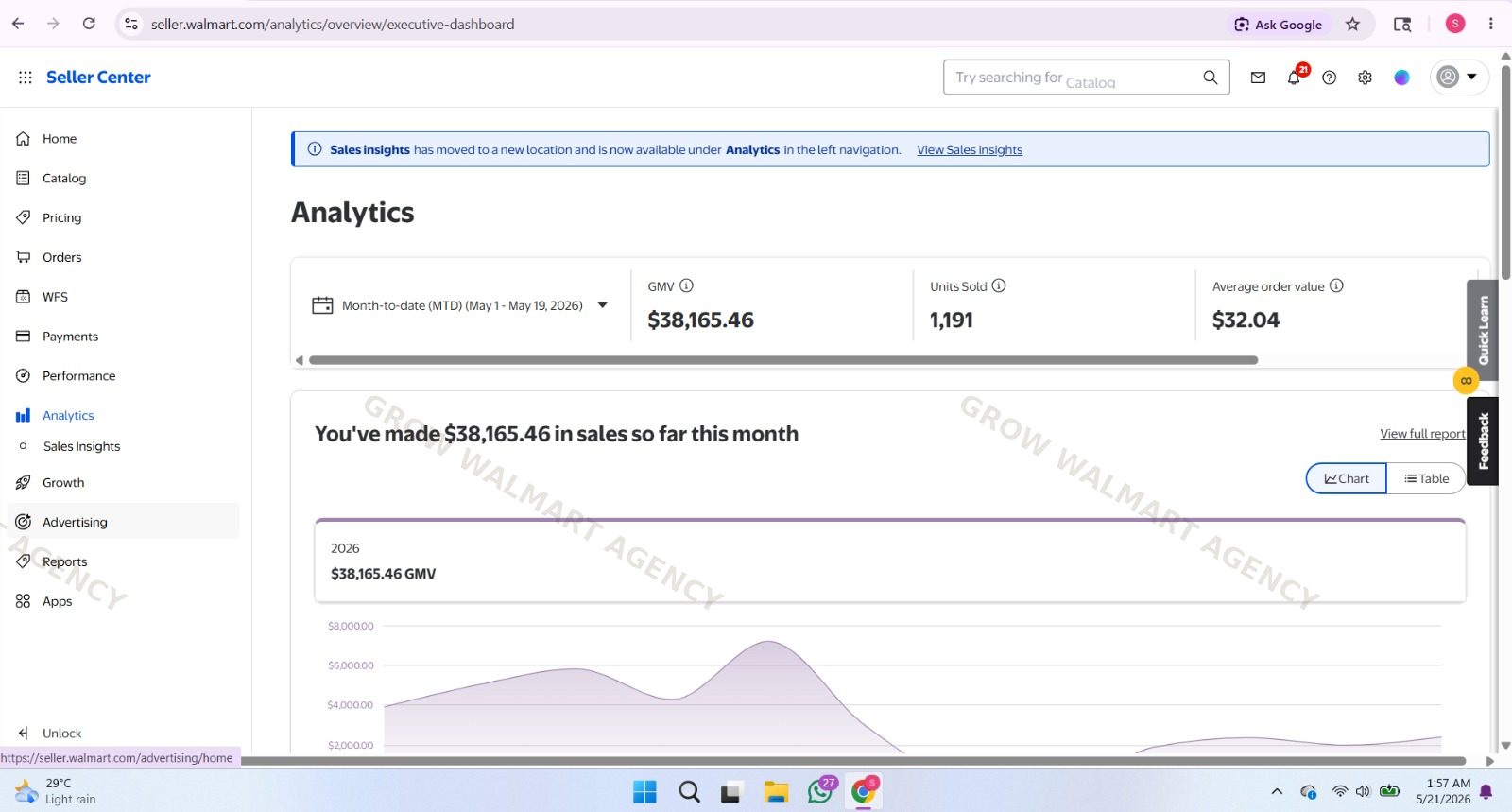Show Average order value info icon

1336,286
